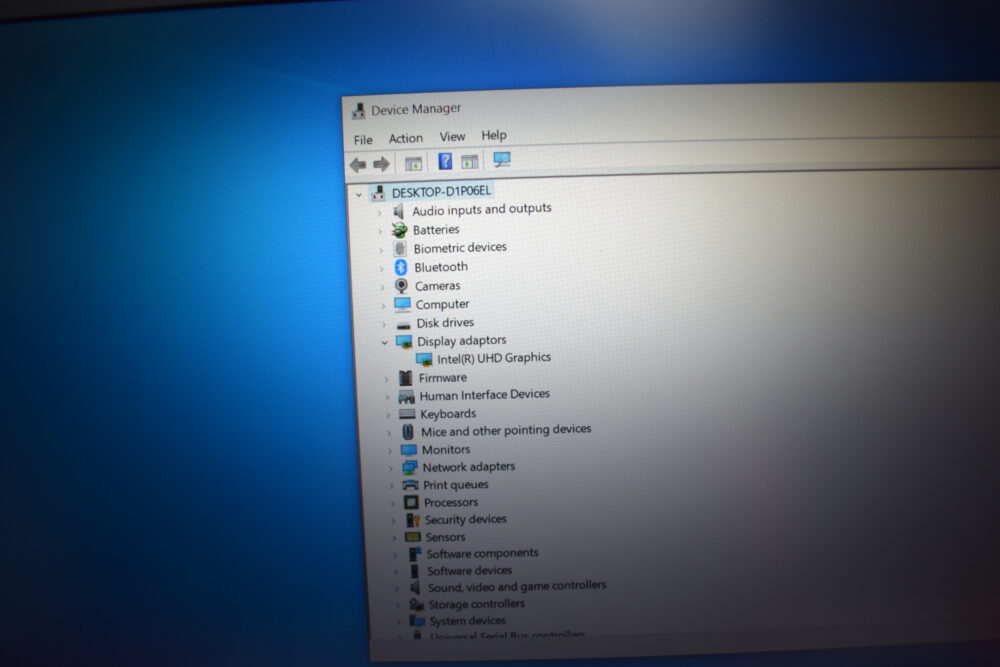Viewport: 1000px width, 667px height.
Task: Click the System devices folder icon
Action: click(417, 620)
